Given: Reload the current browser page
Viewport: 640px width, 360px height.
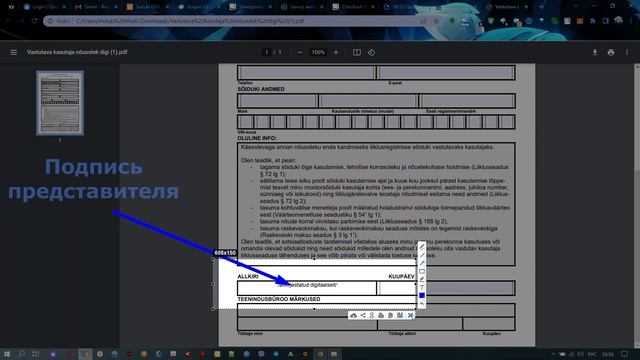Looking at the screenshot, I should tap(34, 21).
